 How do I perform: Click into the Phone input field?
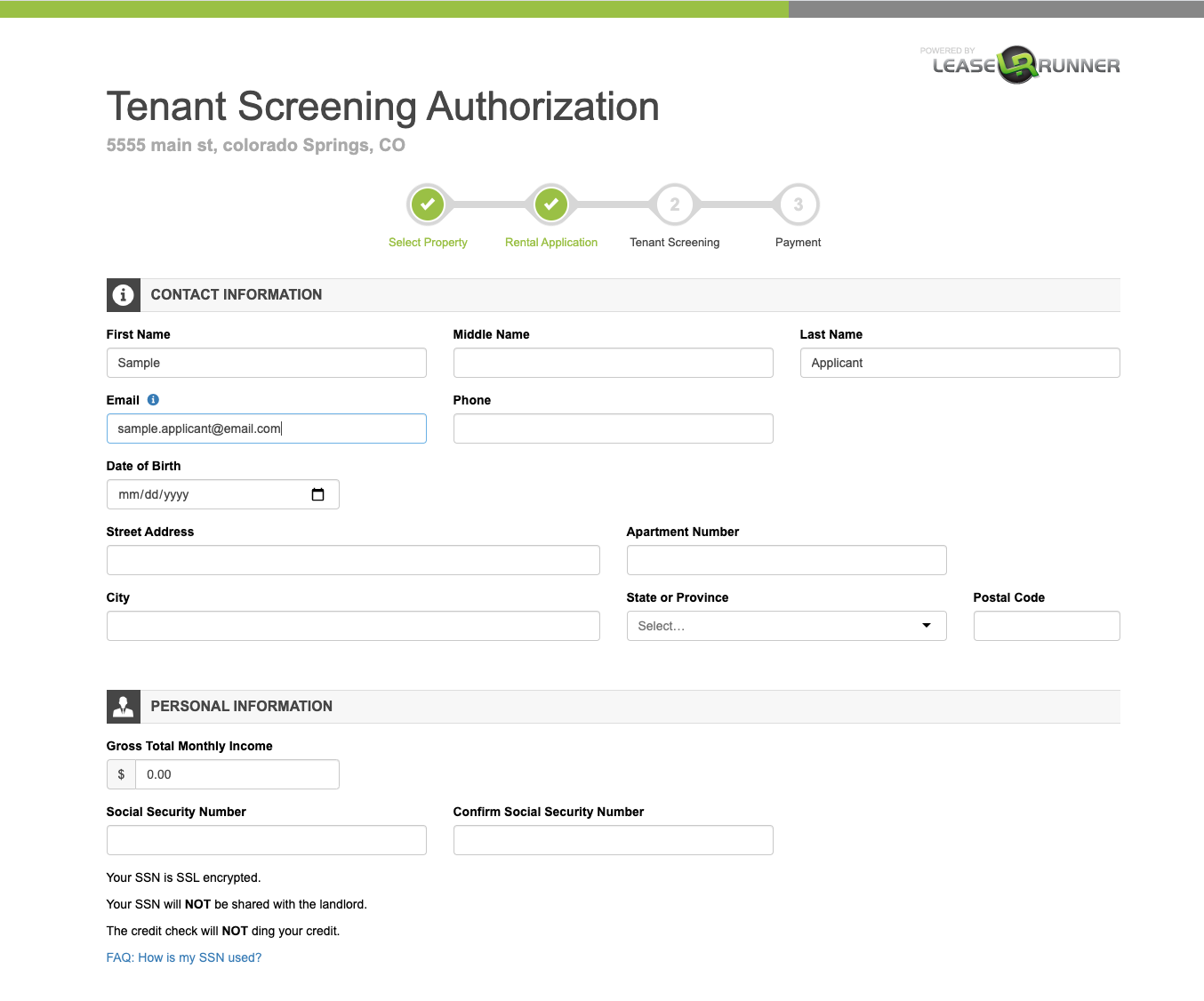[x=613, y=428]
